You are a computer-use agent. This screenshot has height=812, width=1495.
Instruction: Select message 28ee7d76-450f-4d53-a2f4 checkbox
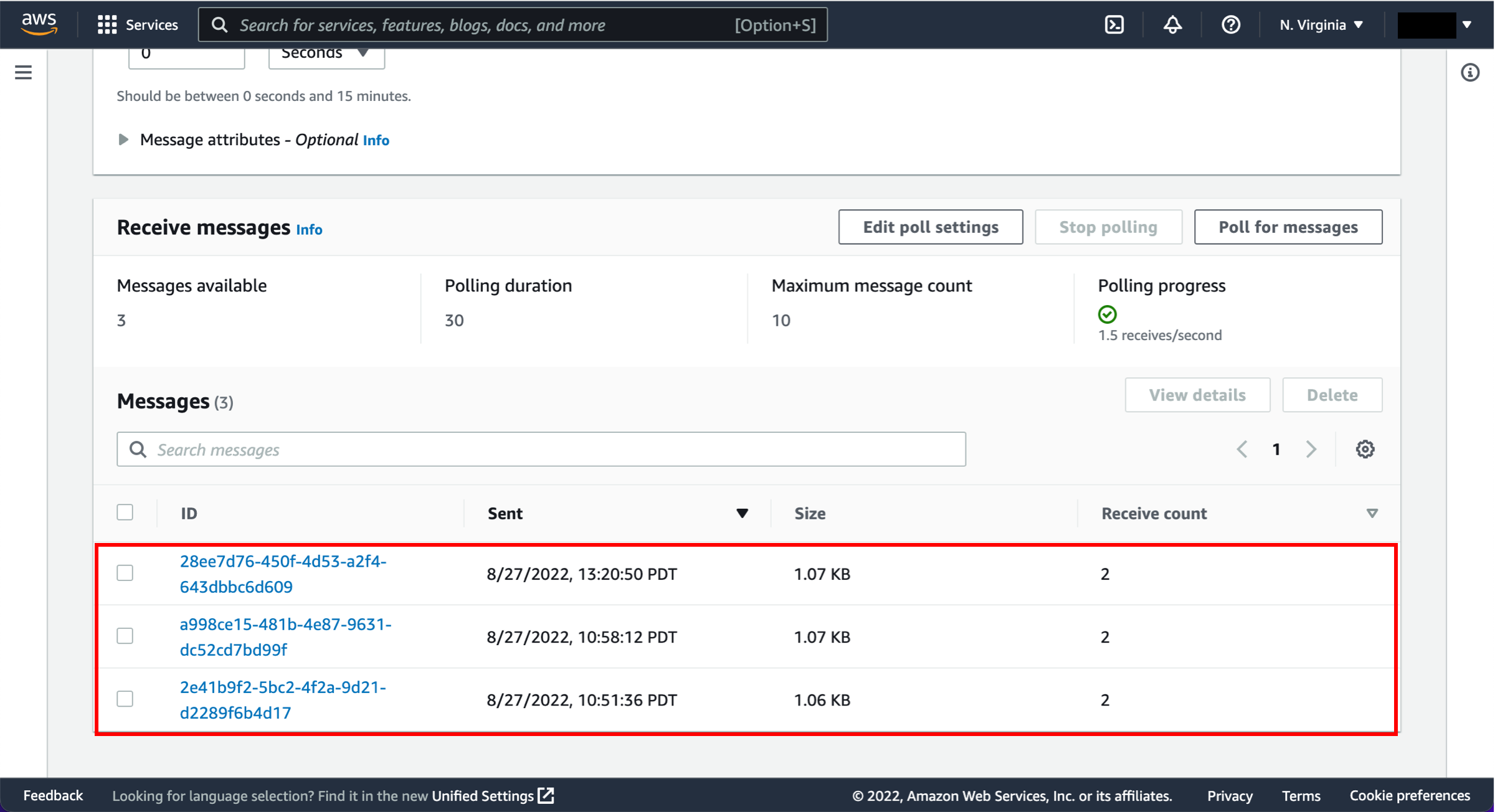(127, 573)
